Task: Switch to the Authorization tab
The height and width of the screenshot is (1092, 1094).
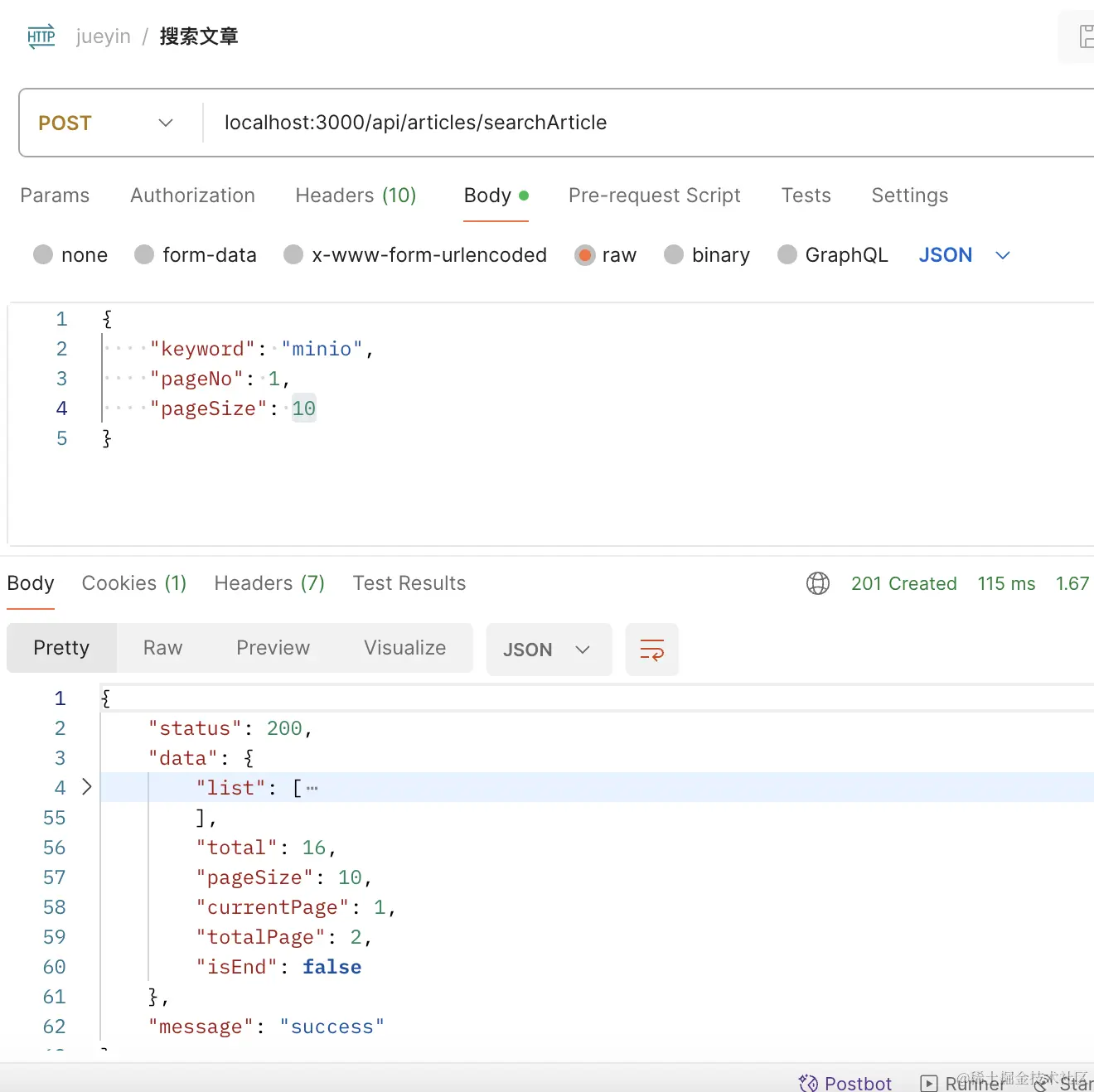Action: point(192,196)
